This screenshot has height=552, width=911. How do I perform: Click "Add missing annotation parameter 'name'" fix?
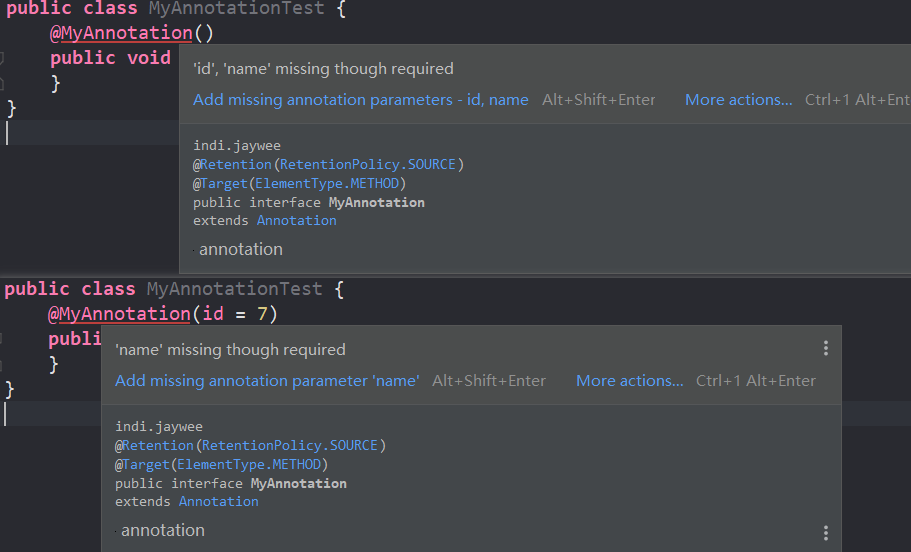[x=267, y=381]
